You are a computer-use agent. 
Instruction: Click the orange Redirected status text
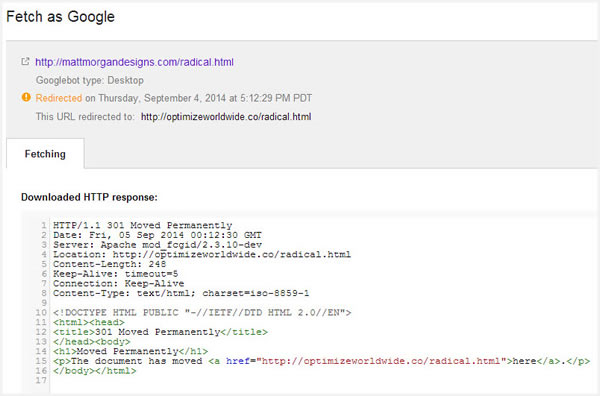pos(59,98)
